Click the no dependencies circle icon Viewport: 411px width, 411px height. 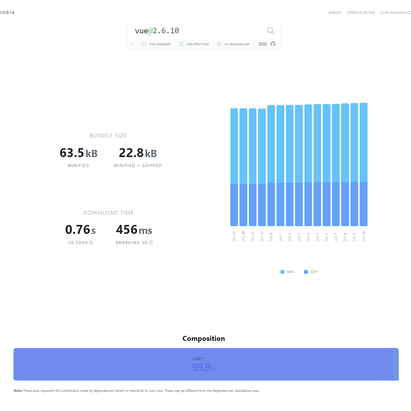(219, 44)
